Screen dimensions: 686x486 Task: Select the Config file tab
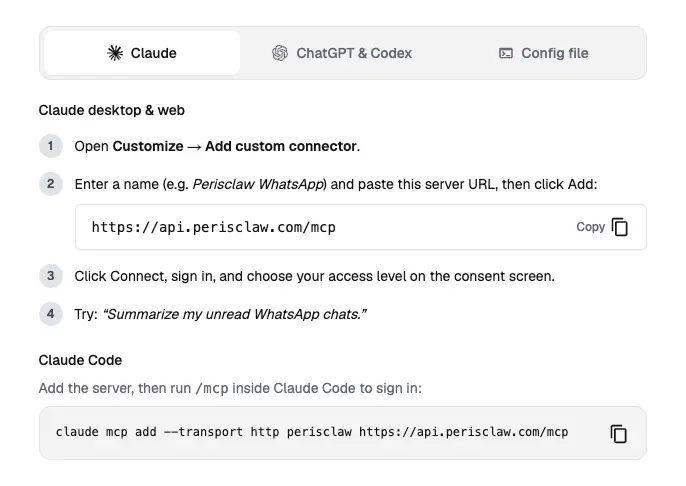[x=543, y=53]
